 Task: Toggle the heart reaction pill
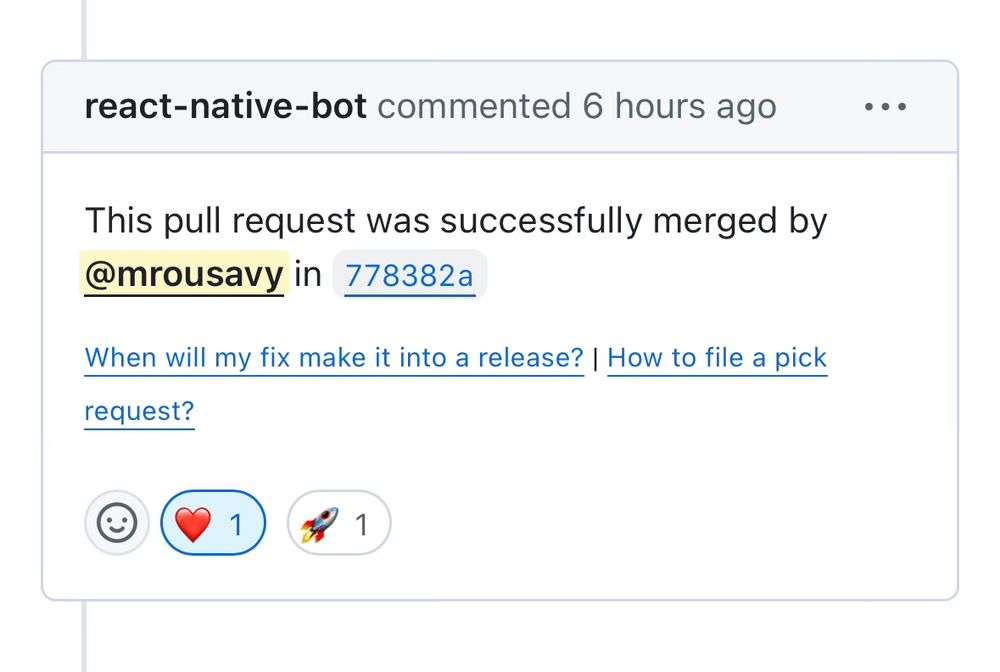[213, 523]
